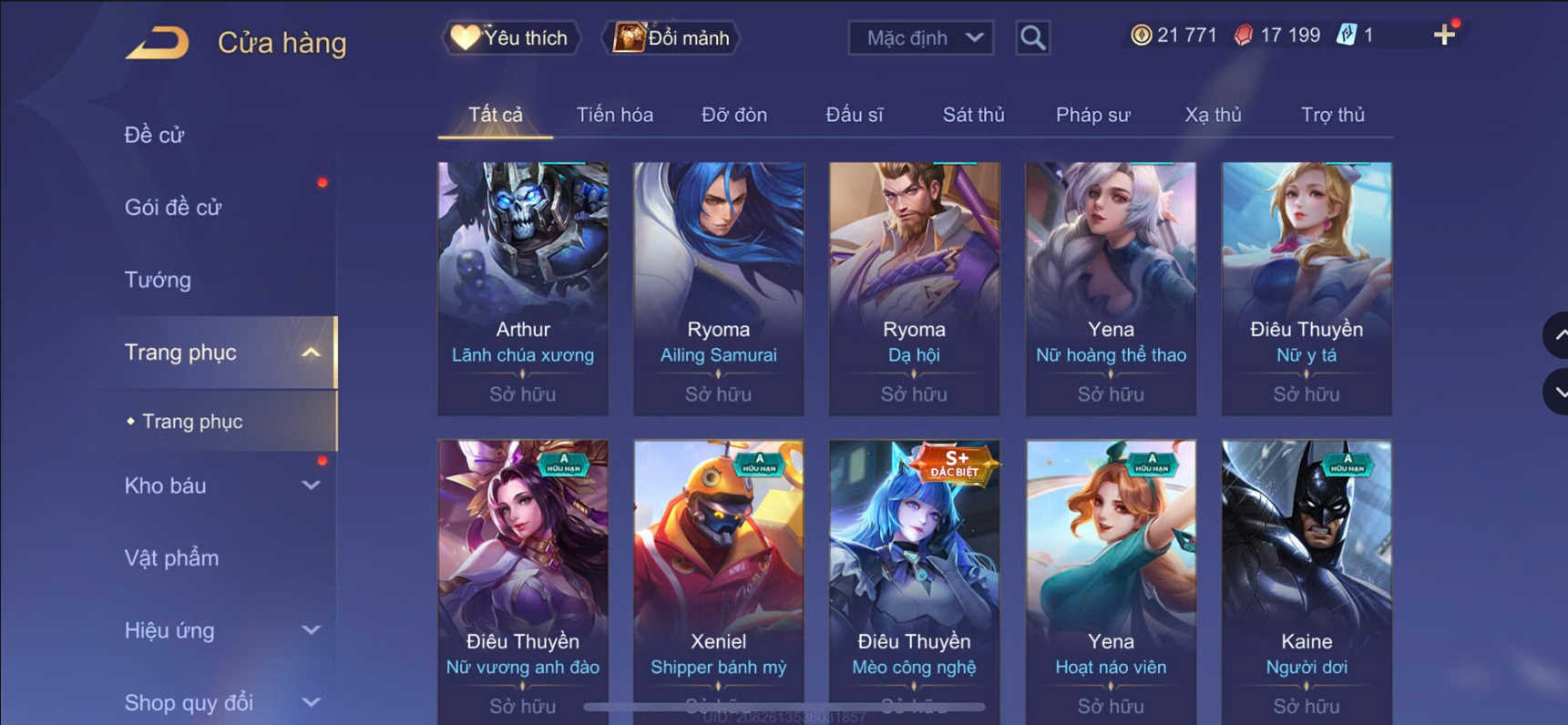
Task: Click the gold coin balance icon
Action: click(x=1141, y=36)
